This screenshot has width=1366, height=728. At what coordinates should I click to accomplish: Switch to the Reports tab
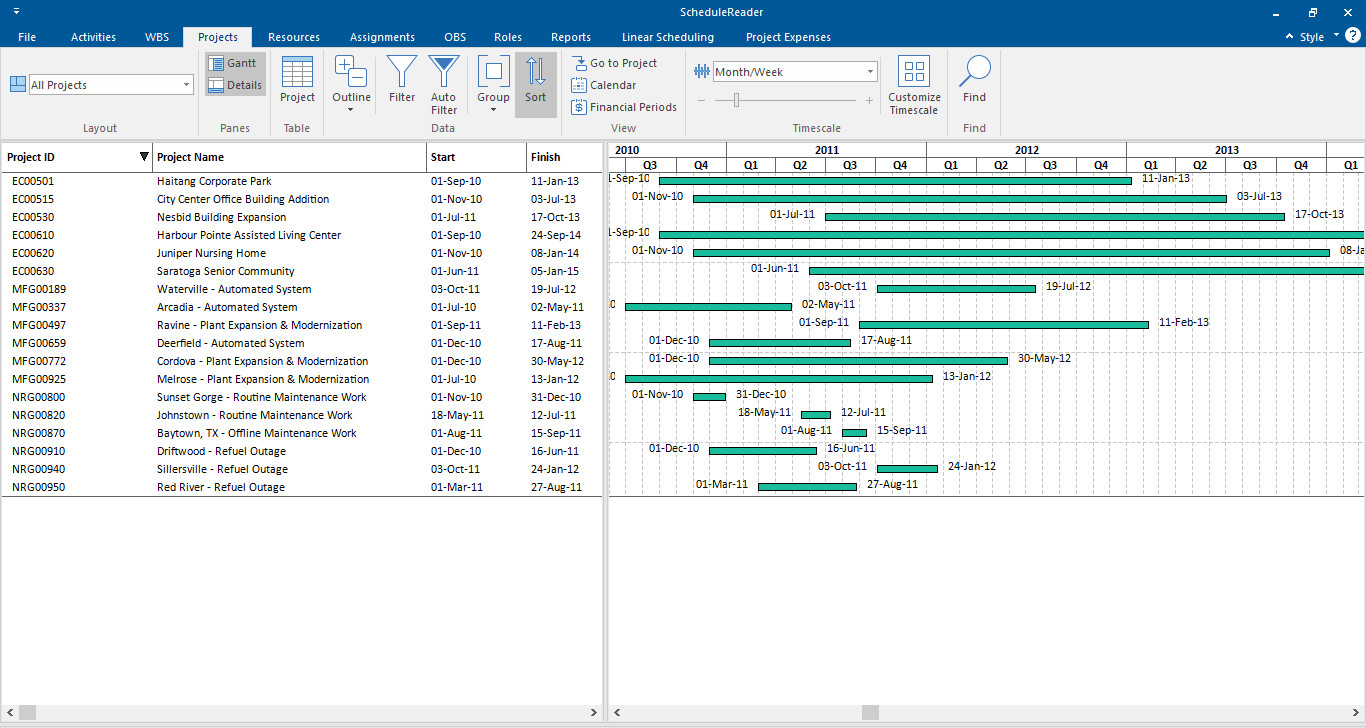pos(571,37)
